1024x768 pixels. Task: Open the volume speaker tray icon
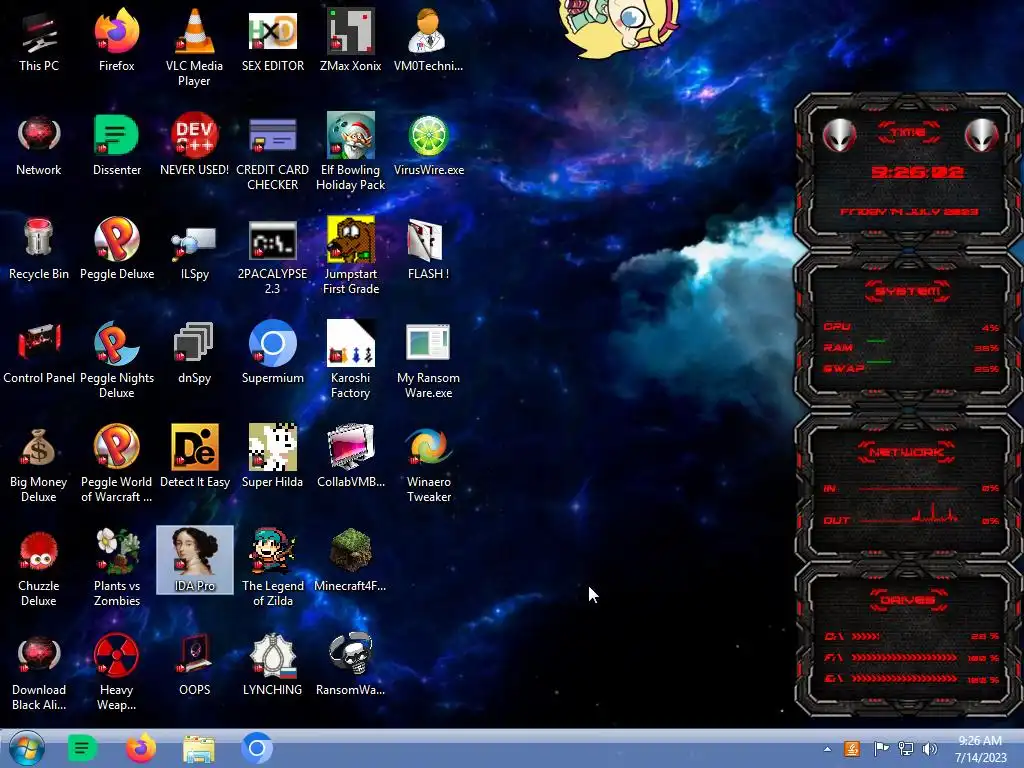tap(930, 748)
